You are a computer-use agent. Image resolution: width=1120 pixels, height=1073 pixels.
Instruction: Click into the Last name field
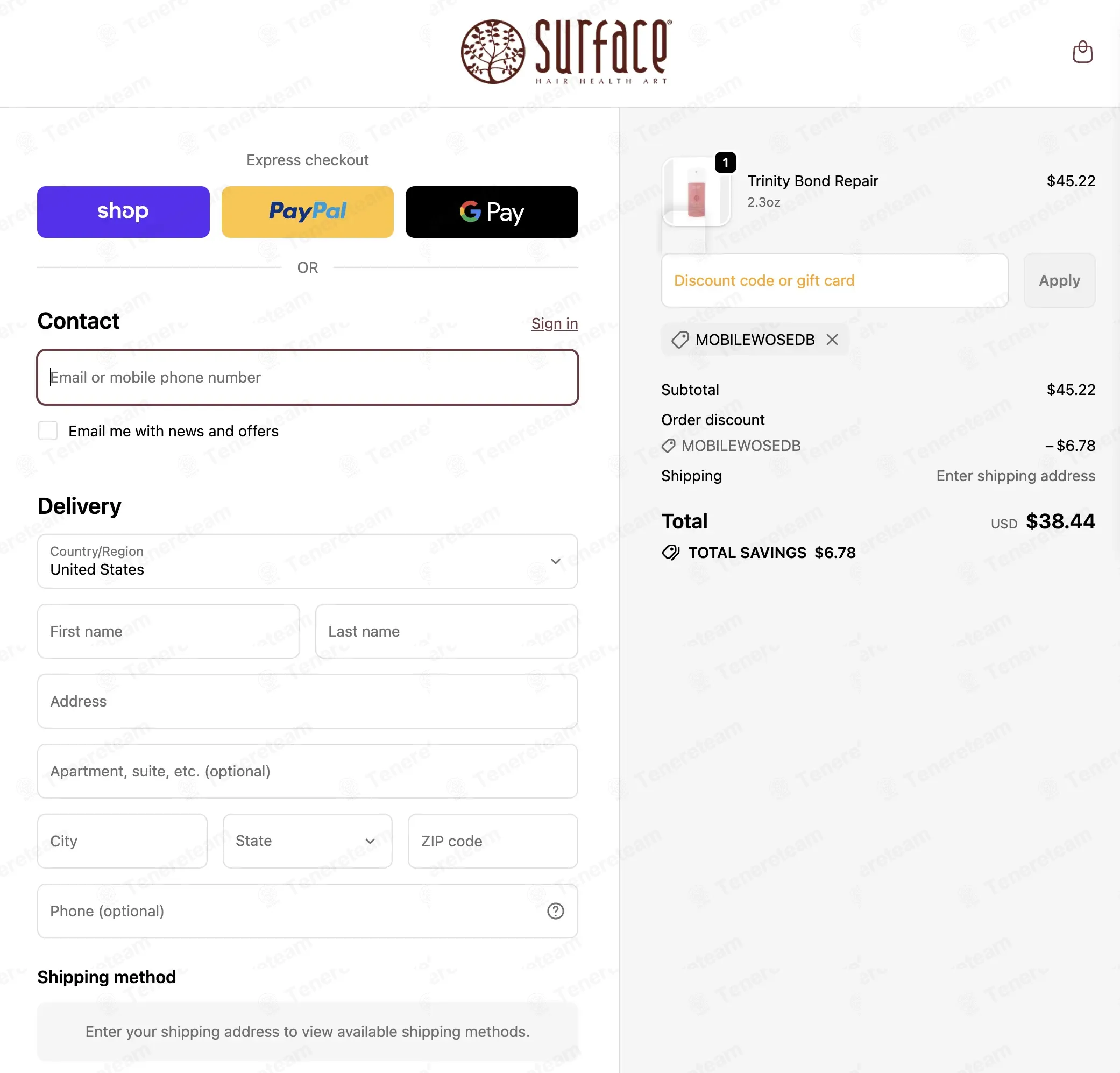coord(446,631)
